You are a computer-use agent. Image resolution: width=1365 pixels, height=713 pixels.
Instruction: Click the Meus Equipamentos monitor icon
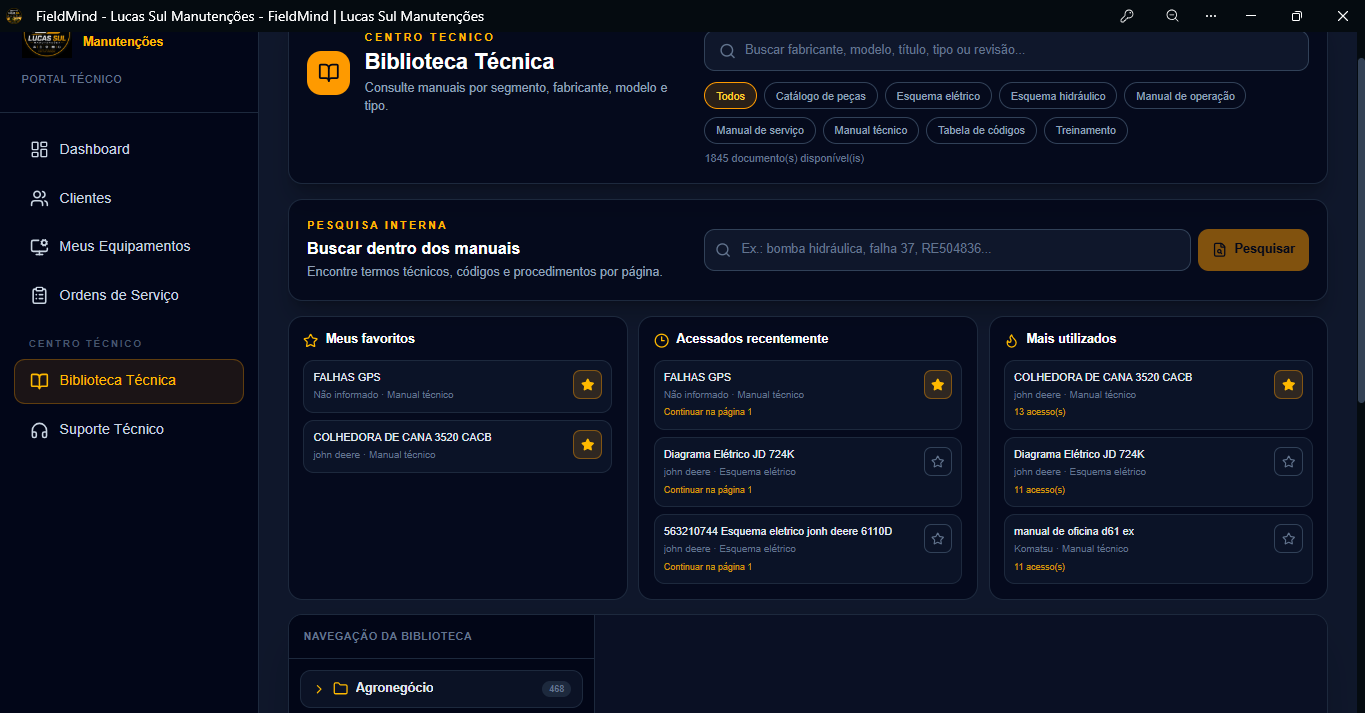(40, 246)
